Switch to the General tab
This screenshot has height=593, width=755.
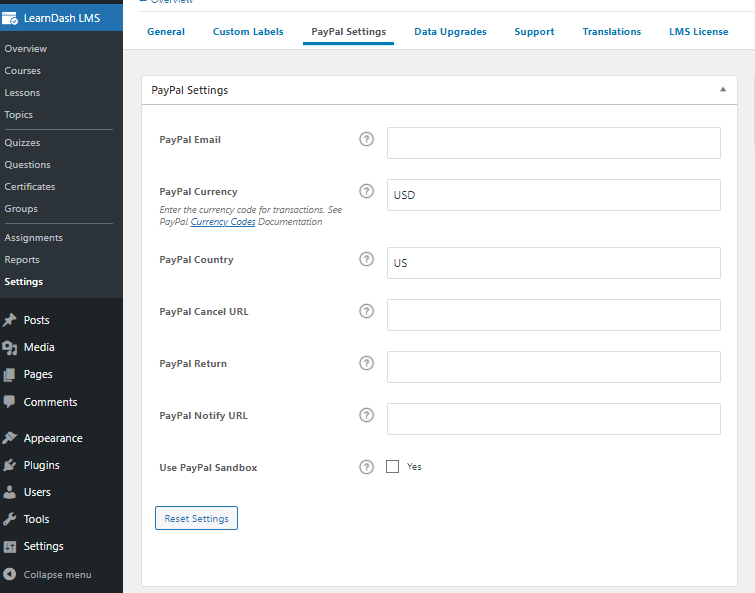166,32
